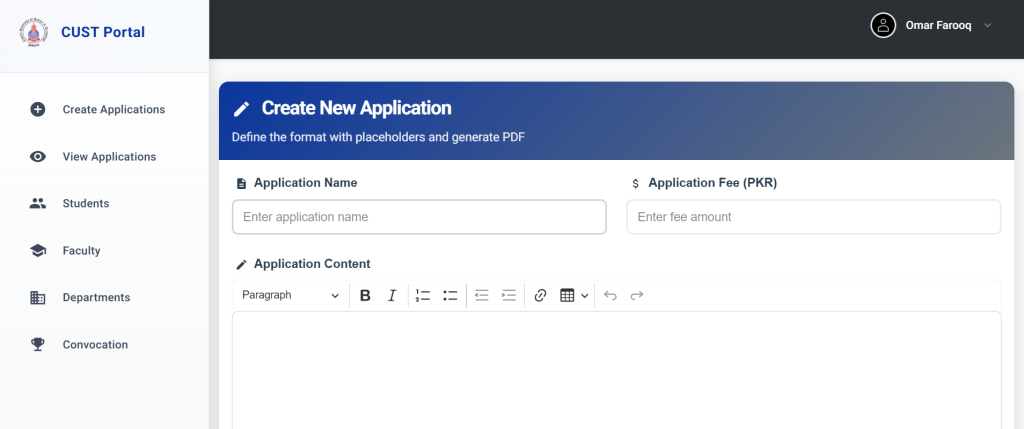This screenshot has height=429, width=1024.
Task: Insert a link using the link icon
Action: click(x=540, y=295)
